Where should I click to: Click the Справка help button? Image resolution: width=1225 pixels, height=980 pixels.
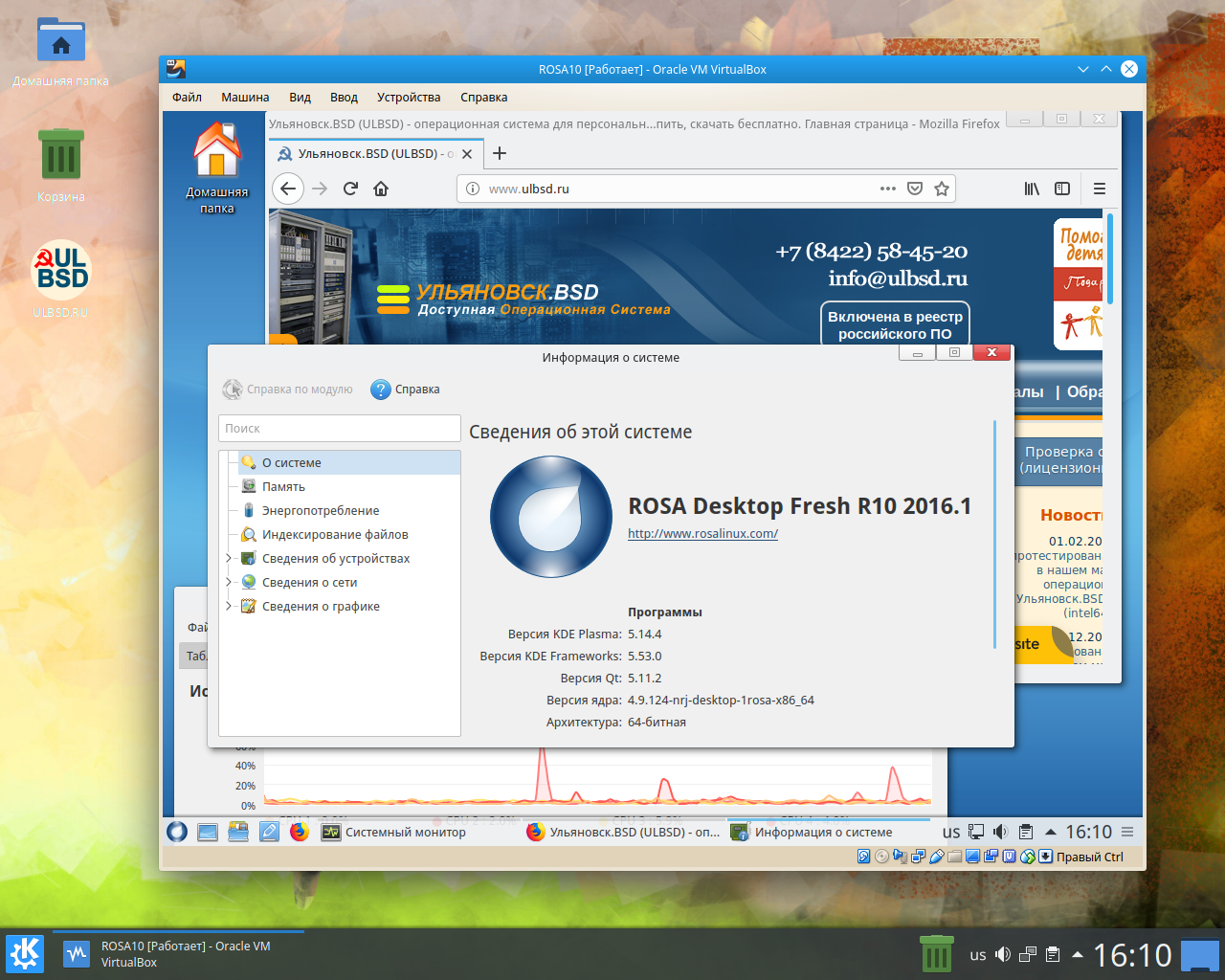[406, 390]
